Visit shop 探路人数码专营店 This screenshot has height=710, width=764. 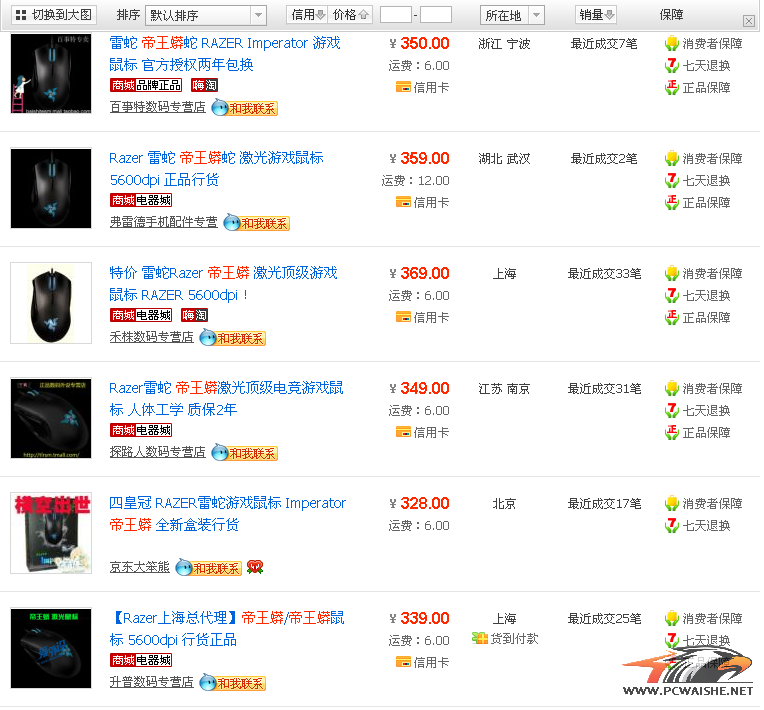[157, 452]
